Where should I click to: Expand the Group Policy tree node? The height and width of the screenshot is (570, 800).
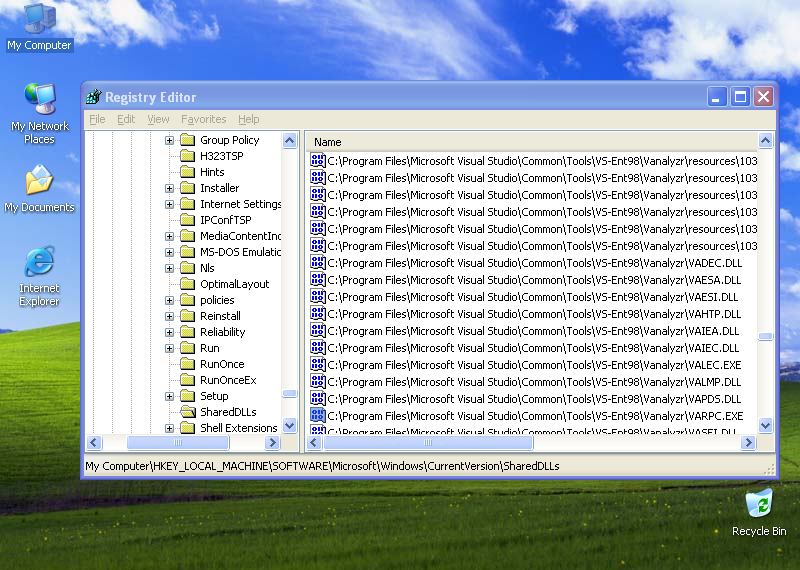(170, 140)
